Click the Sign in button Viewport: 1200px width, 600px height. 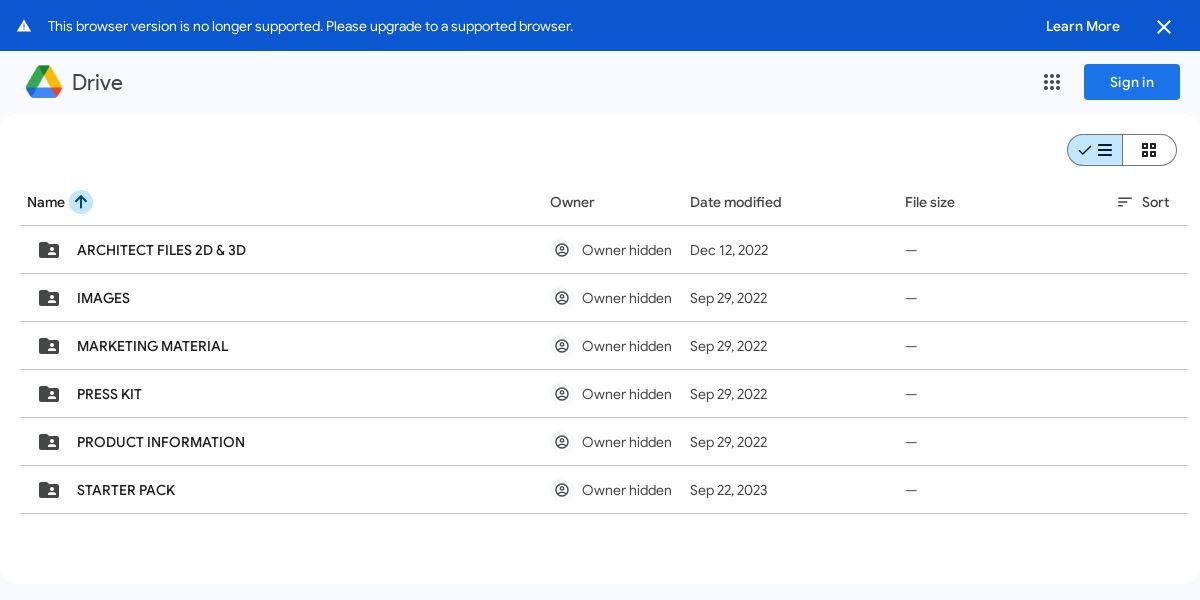pyautogui.click(x=1131, y=82)
